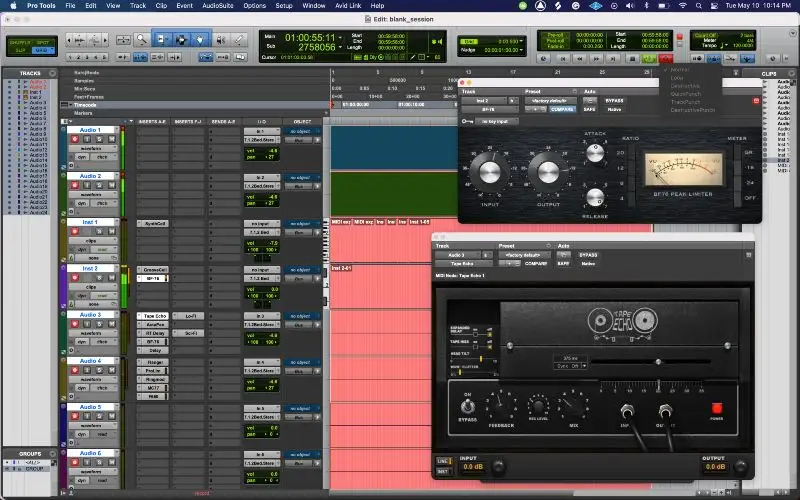This screenshot has width=800, height=500.
Task: Open the BF-76 factory default preset dropdown
Action: pos(550,101)
